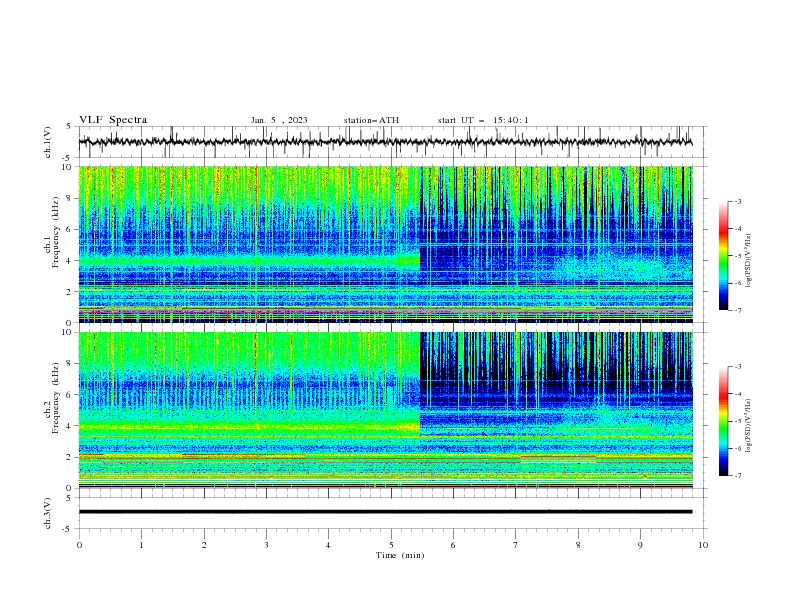Click inside the ch.1 spectrogram panel

[x=385, y=244]
